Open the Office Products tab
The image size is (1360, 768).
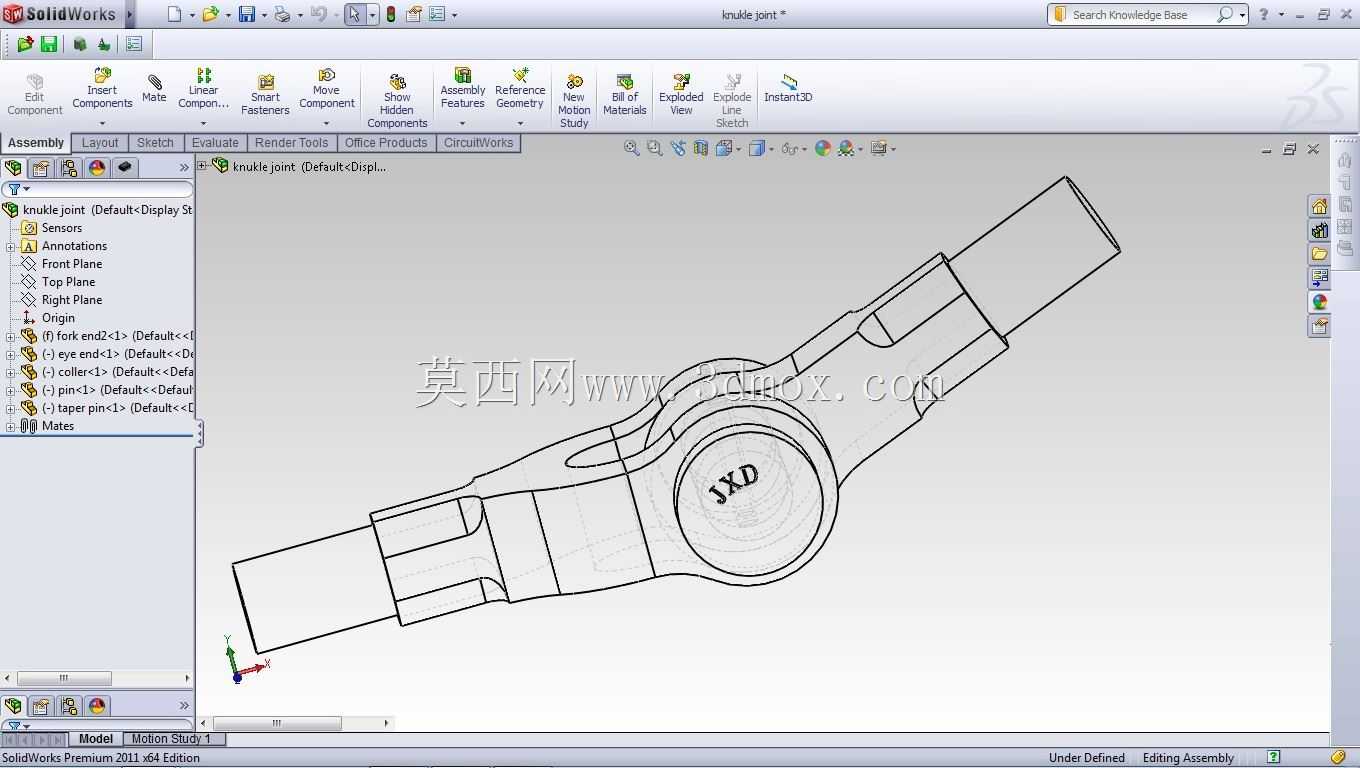pos(386,143)
